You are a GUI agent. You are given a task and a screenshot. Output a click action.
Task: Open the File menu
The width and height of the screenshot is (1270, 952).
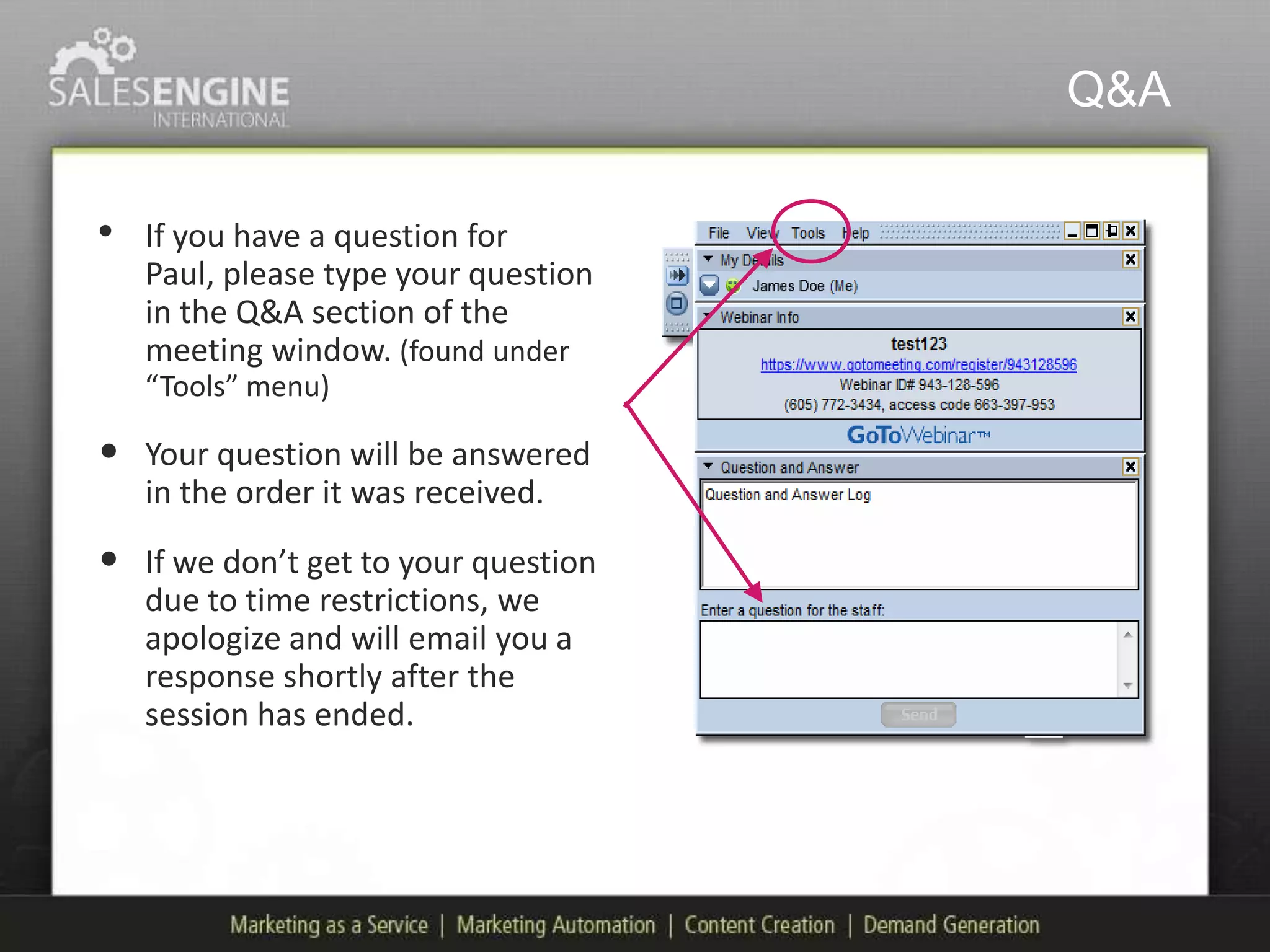[x=719, y=233]
